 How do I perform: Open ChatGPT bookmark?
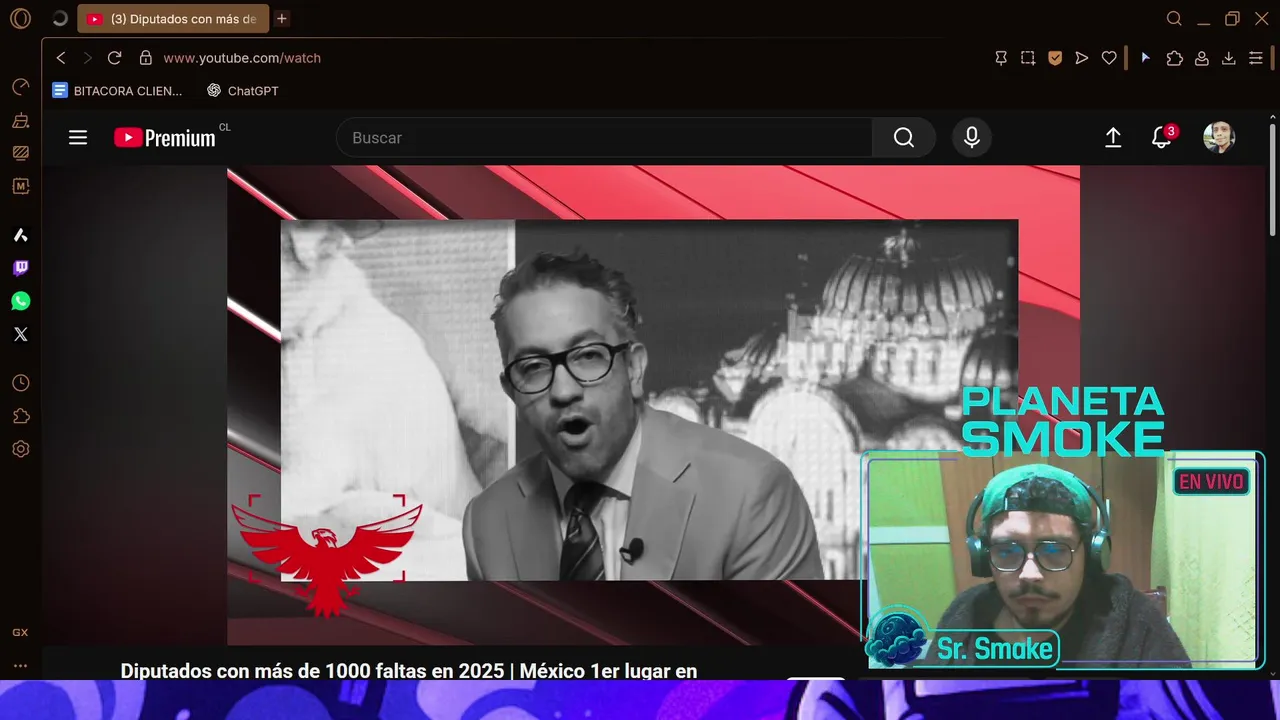pos(242,90)
